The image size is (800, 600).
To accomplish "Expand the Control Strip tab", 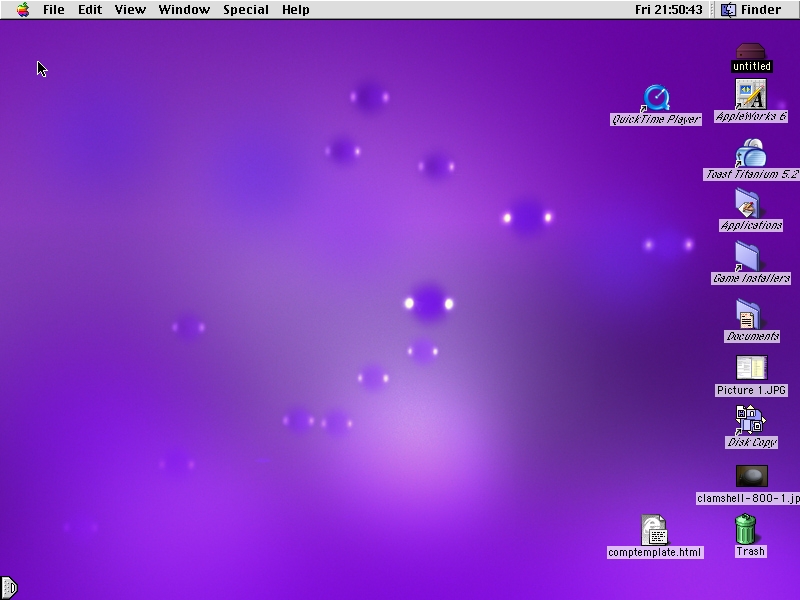I will point(9,588).
